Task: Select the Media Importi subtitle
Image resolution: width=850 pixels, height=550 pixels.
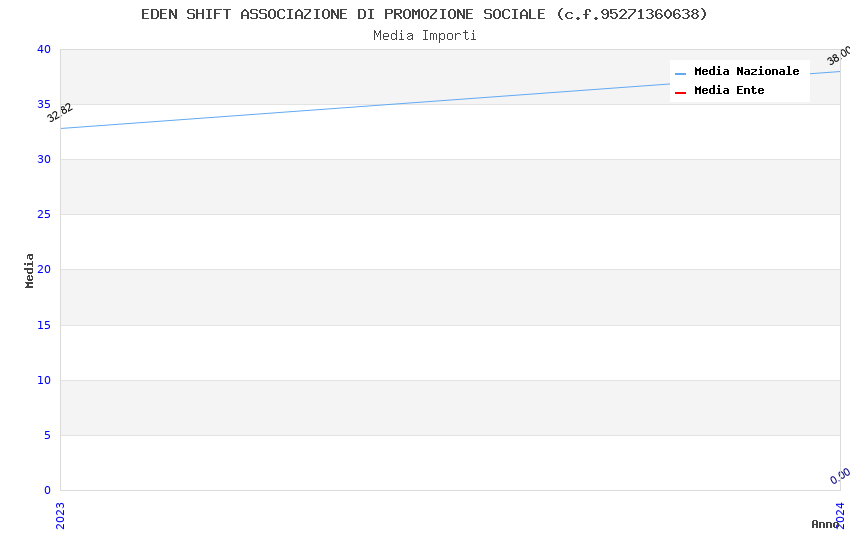Action: (424, 36)
